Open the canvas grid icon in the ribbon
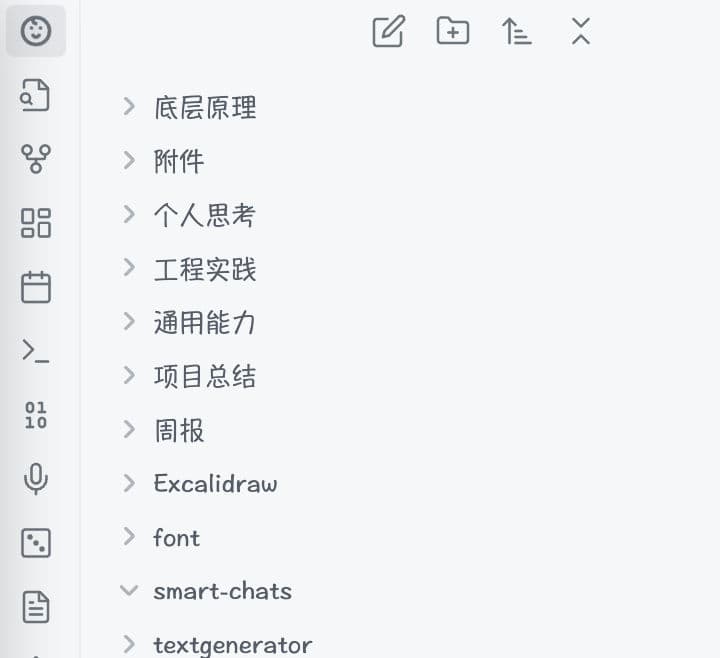Viewport: 720px width, 658px height. coord(36,223)
